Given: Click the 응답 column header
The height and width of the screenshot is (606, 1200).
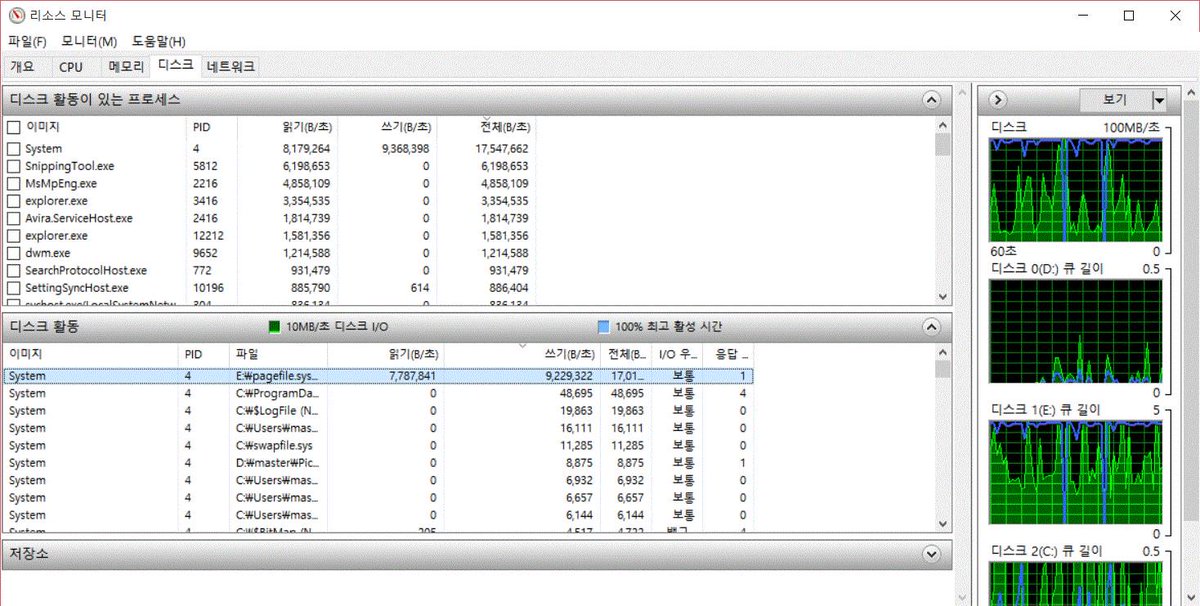Looking at the screenshot, I should tap(727, 354).
